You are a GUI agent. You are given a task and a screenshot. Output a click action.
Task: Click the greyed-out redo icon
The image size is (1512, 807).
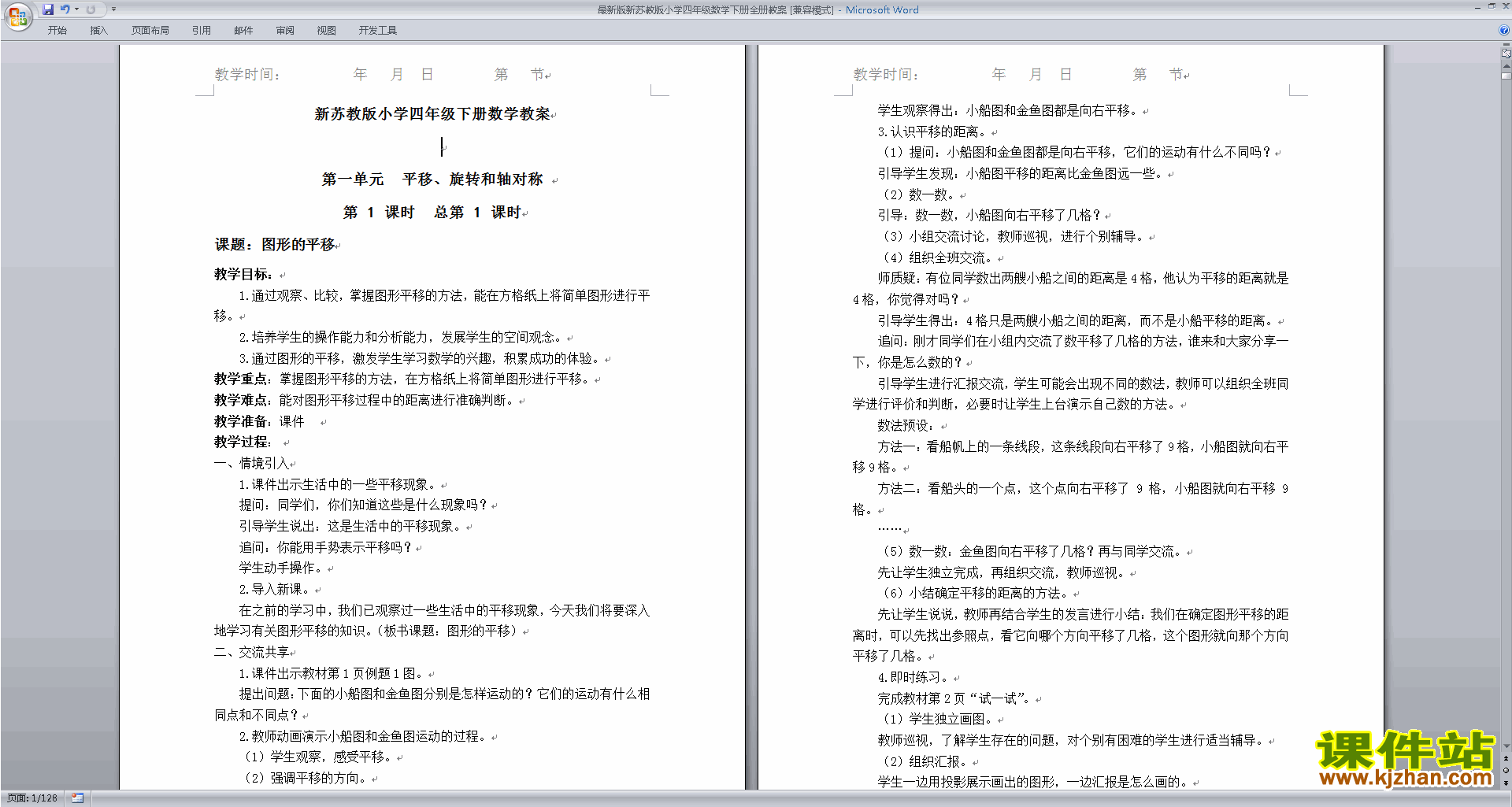coord(91,9)
